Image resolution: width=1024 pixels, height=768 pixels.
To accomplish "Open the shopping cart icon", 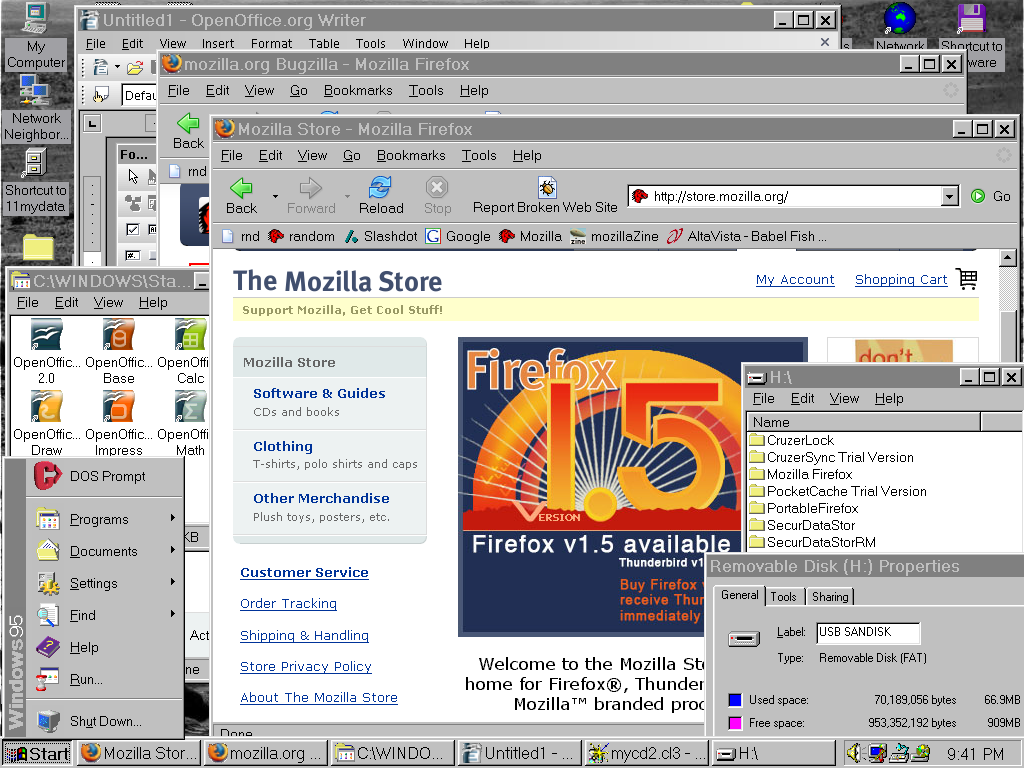I will tap(966, 279).
